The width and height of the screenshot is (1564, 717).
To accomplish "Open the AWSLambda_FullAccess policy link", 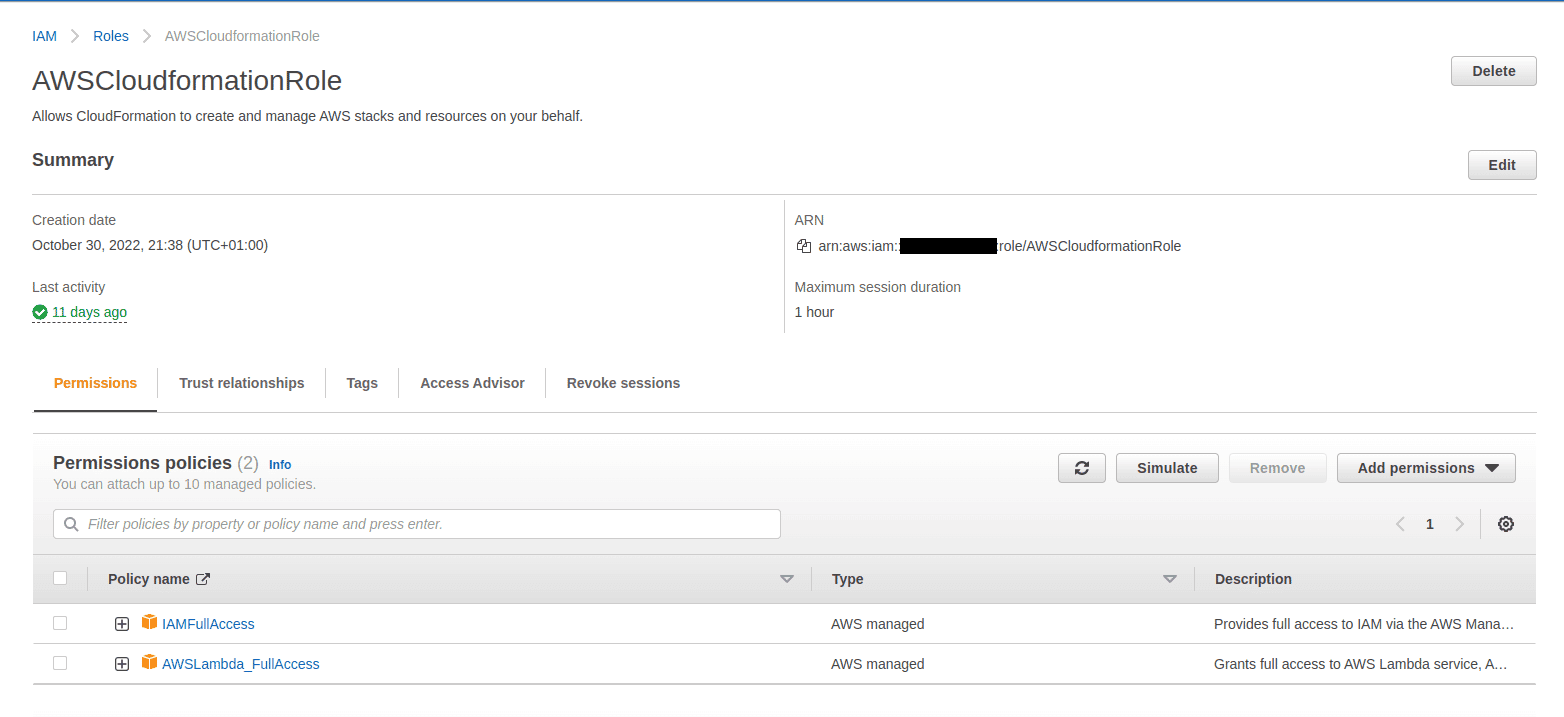I will click(x=241, y=664).
